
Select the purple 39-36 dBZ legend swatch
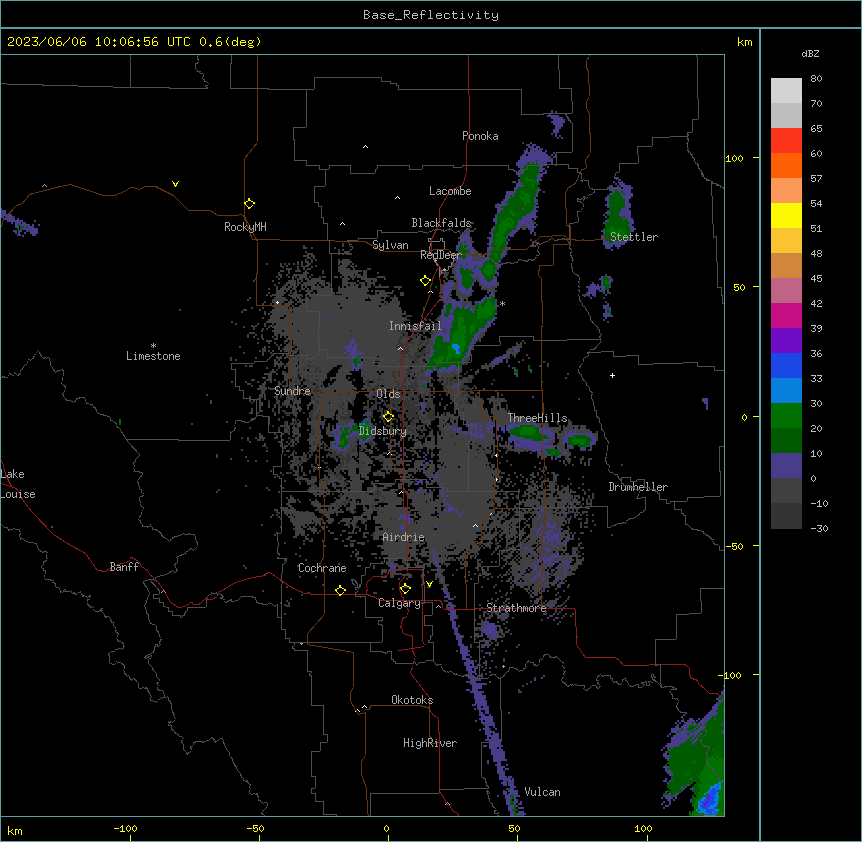[786, 341]
